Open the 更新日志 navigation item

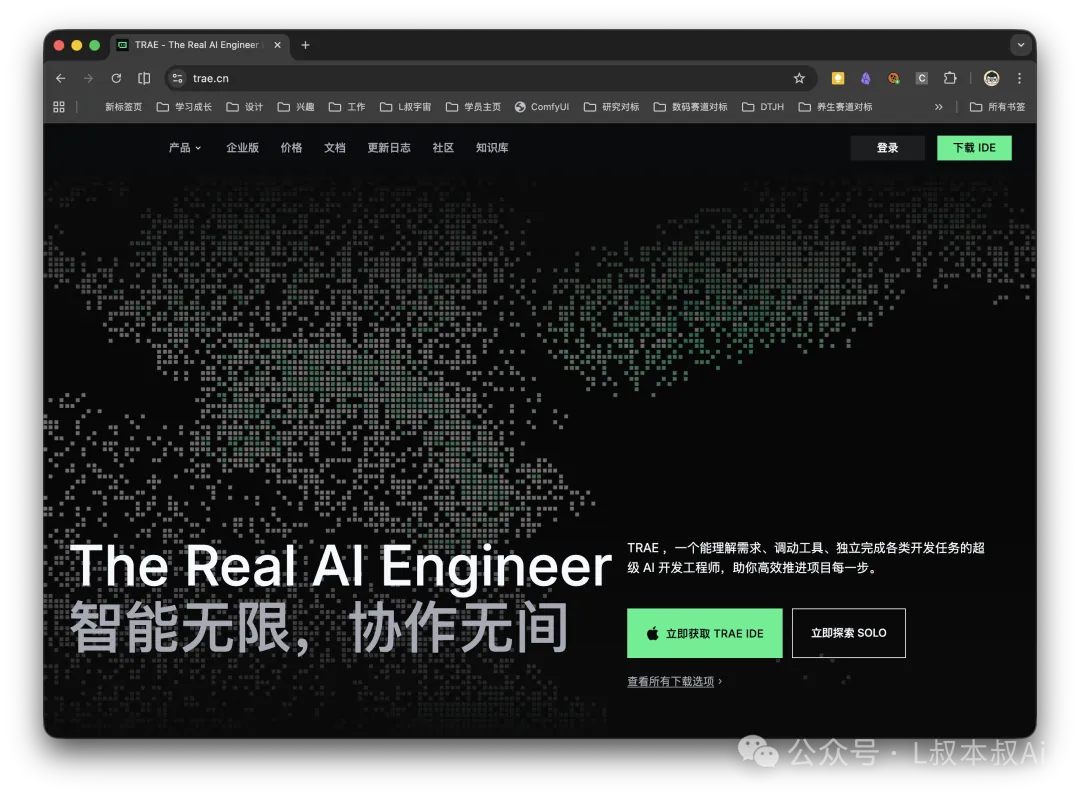click(389, 147)
